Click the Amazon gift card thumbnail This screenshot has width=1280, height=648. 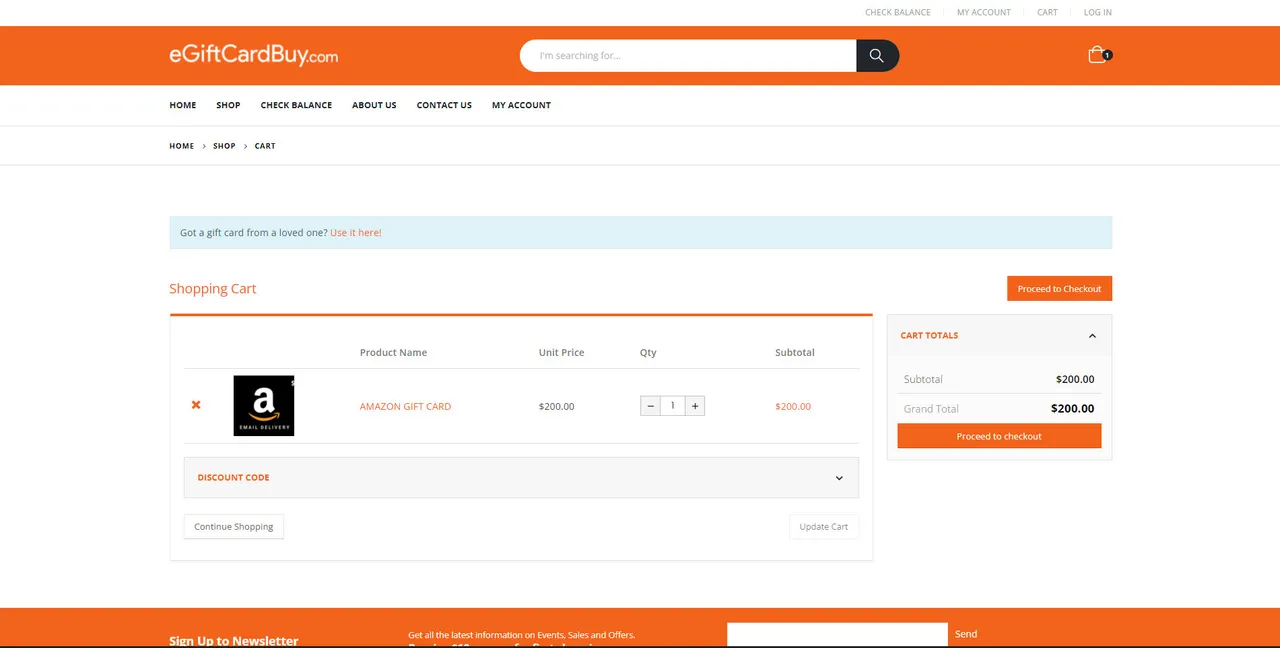(264, 406)
